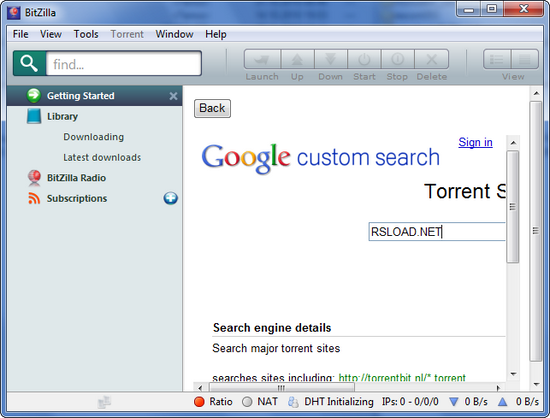Open BitZilla Radio in the sidebar
The height and width of the screenshot is (418, 550).
pyautogui.click(x=76, y=178)
